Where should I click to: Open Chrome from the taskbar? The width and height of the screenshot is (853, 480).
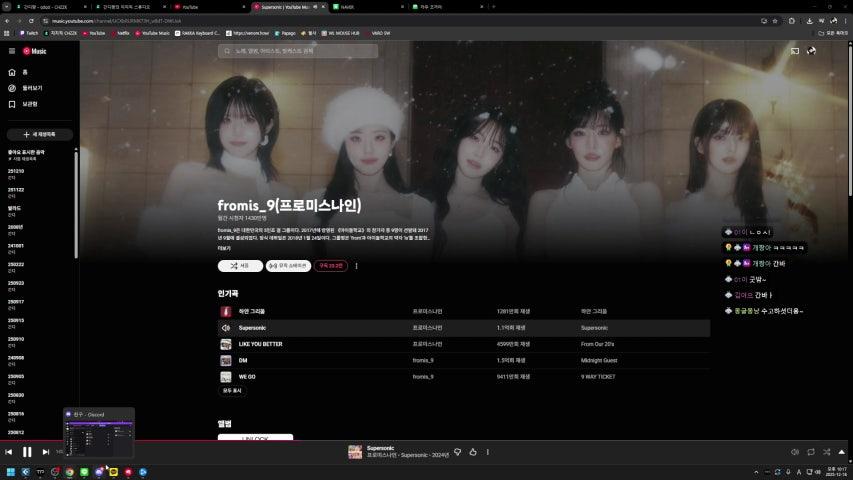tap(70, 472)
